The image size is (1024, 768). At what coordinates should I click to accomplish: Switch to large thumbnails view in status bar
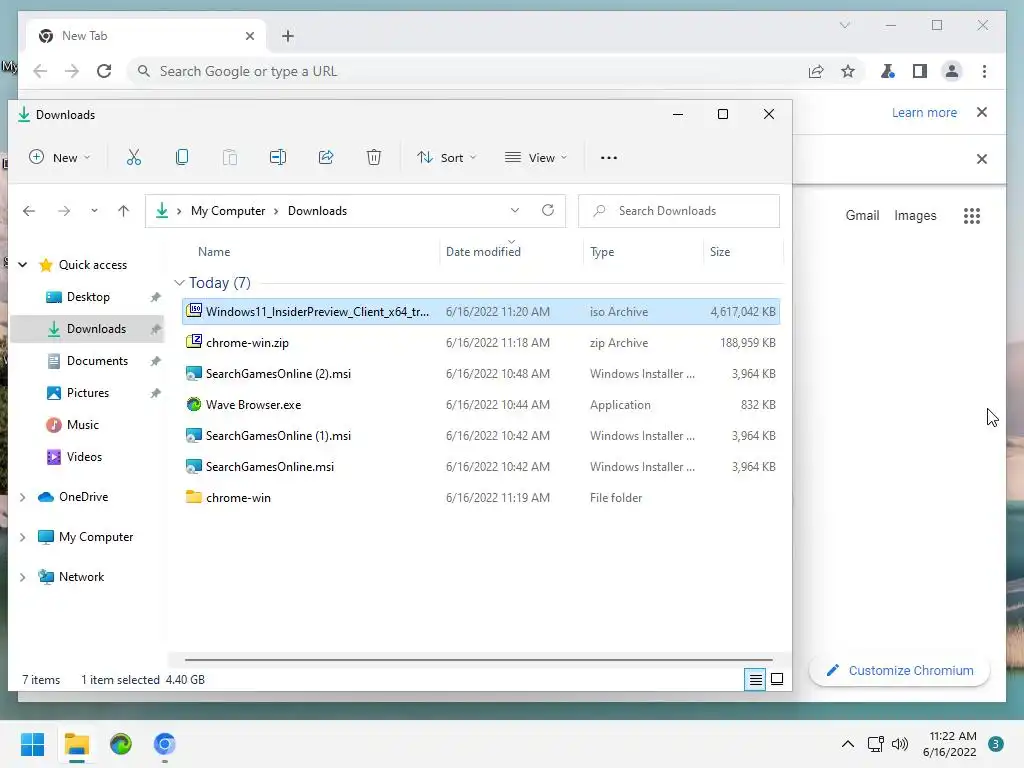[x=777, y=679]
